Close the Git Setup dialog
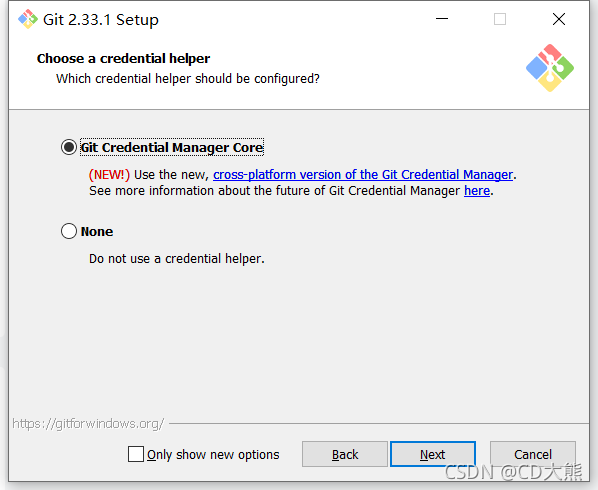598x490 pixels. pyautogui.click(x=559, y=19)
